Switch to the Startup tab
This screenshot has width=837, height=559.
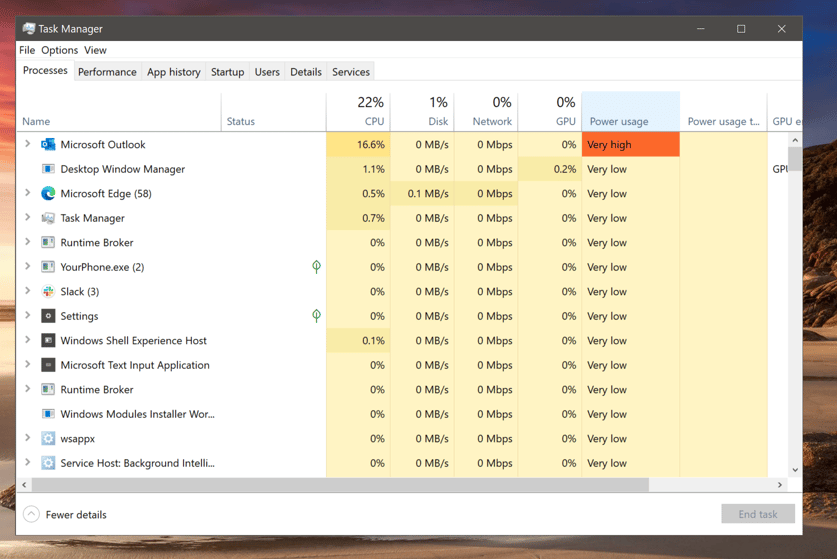(227, 72)
